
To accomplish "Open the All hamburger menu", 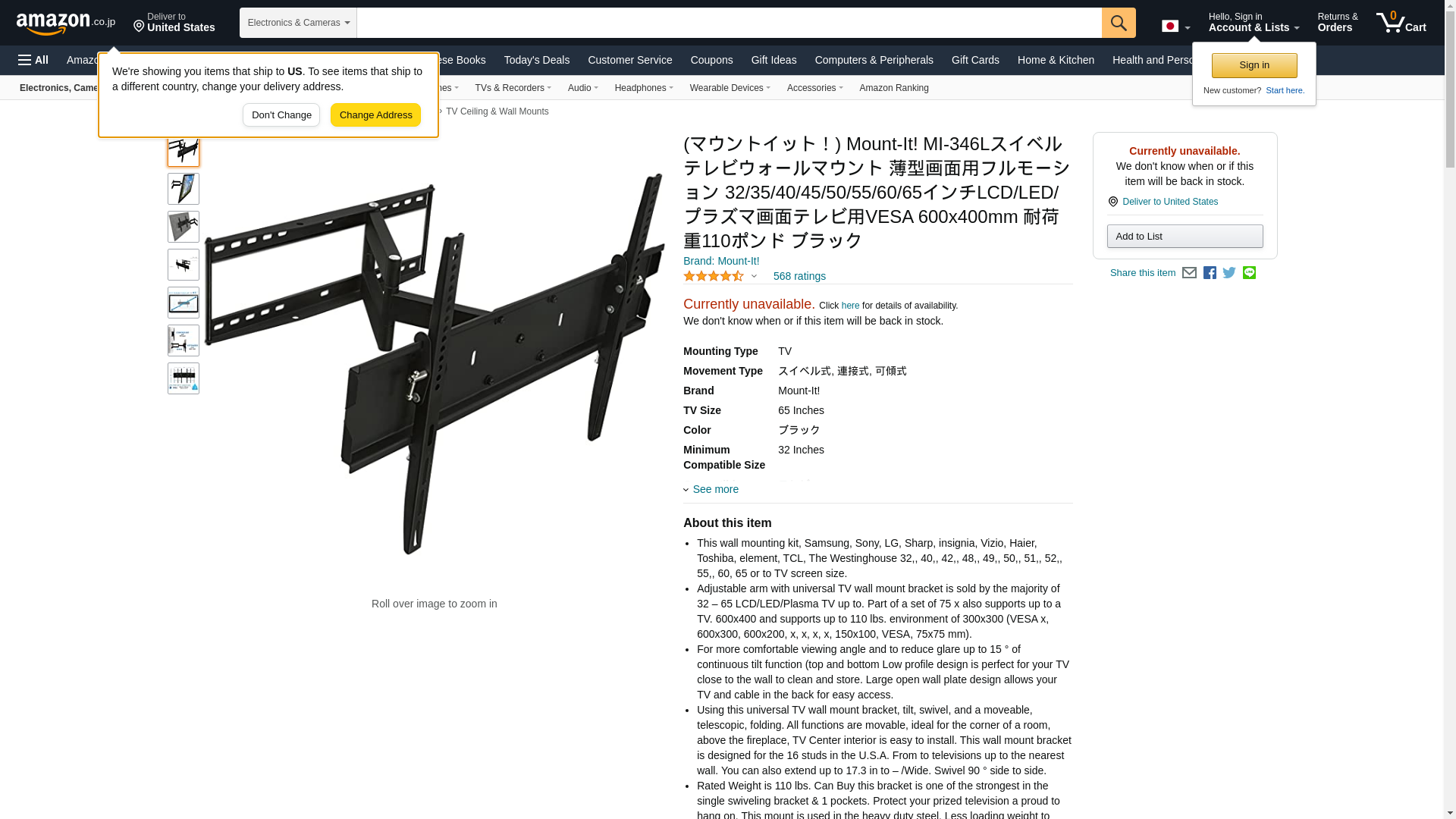I will tap(33, 60).
